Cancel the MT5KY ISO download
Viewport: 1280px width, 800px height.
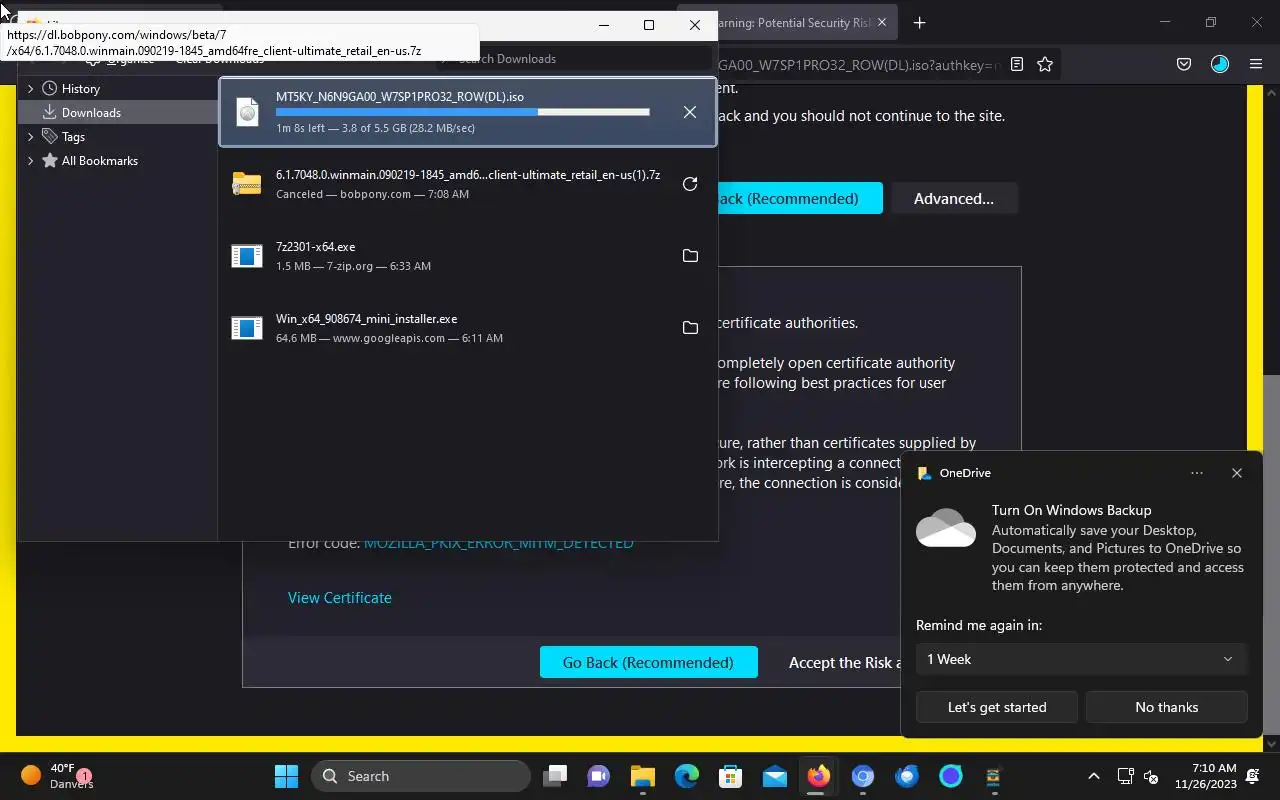click(x=690, y=112)
